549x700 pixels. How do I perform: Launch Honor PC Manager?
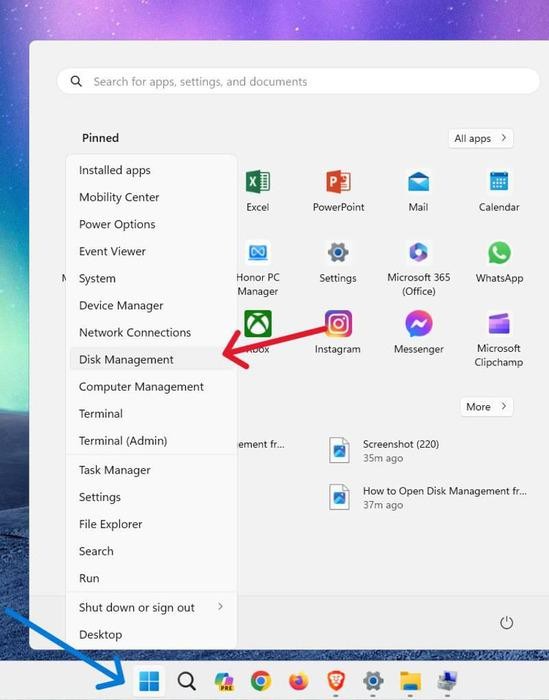[x=258, y=252]
